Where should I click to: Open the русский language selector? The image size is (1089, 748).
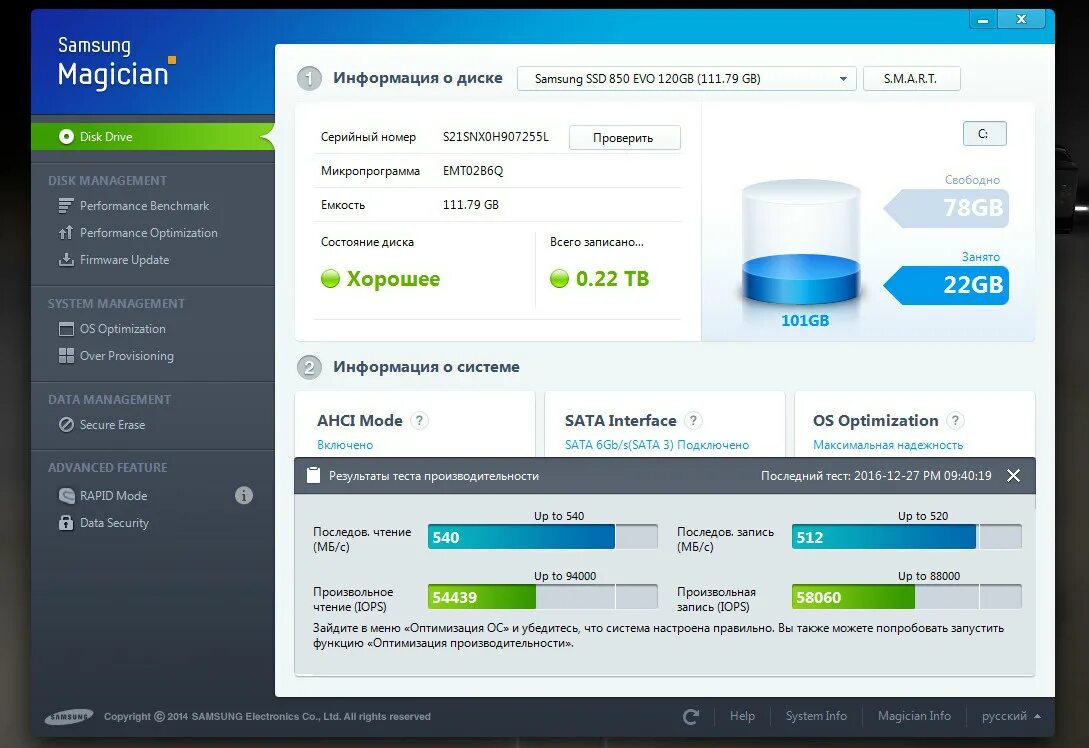tap(1011, 716)
